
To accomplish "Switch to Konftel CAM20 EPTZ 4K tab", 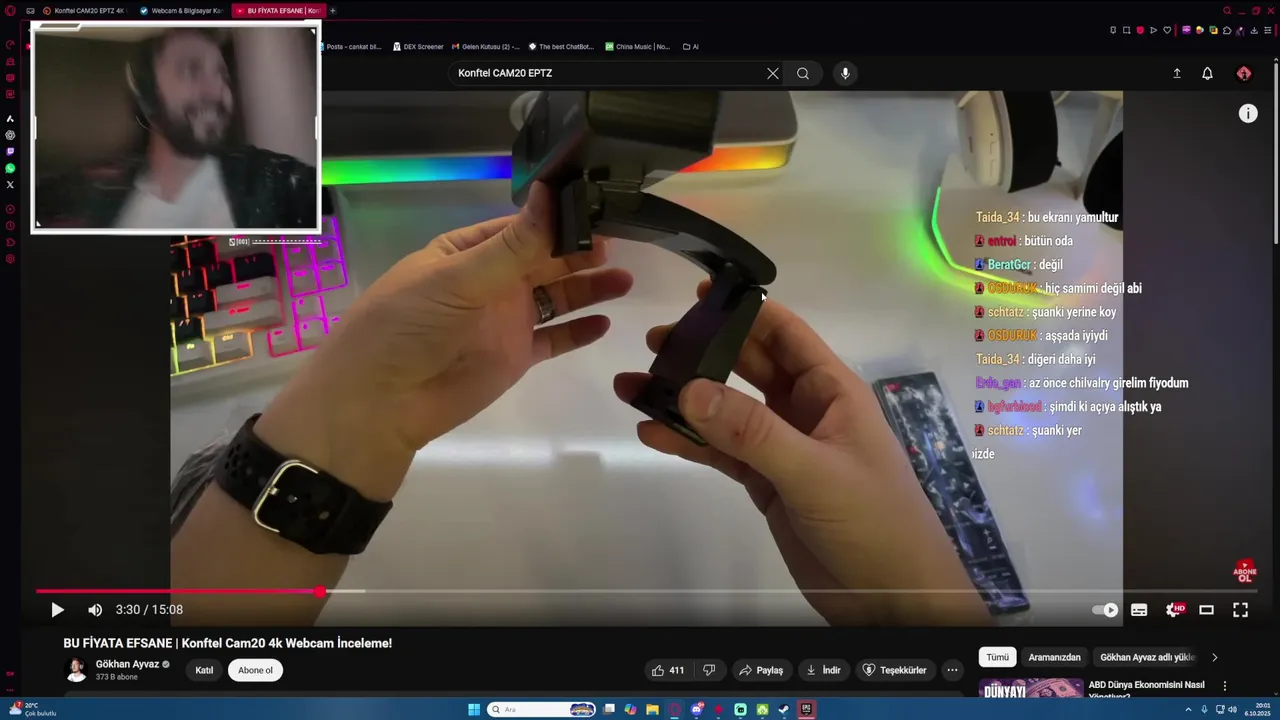I will [84, 10].
